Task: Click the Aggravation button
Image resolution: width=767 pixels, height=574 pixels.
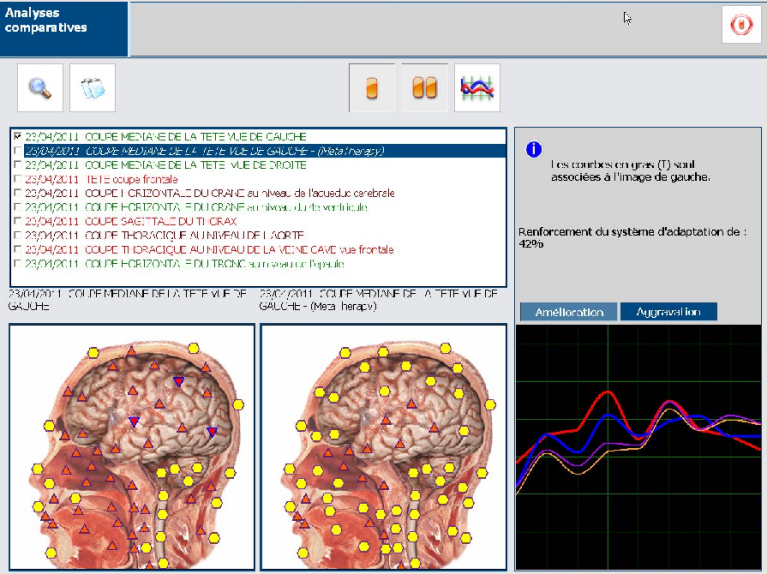Action: pyautogui.click(x=668, y=312)
